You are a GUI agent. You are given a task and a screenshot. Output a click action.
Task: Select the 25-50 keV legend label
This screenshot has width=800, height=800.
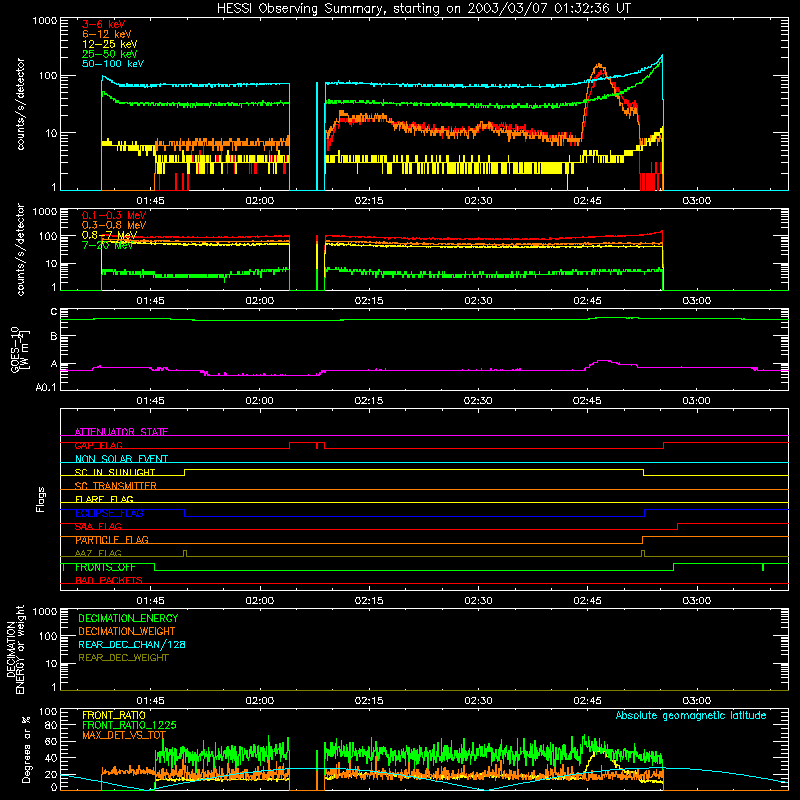110,54
